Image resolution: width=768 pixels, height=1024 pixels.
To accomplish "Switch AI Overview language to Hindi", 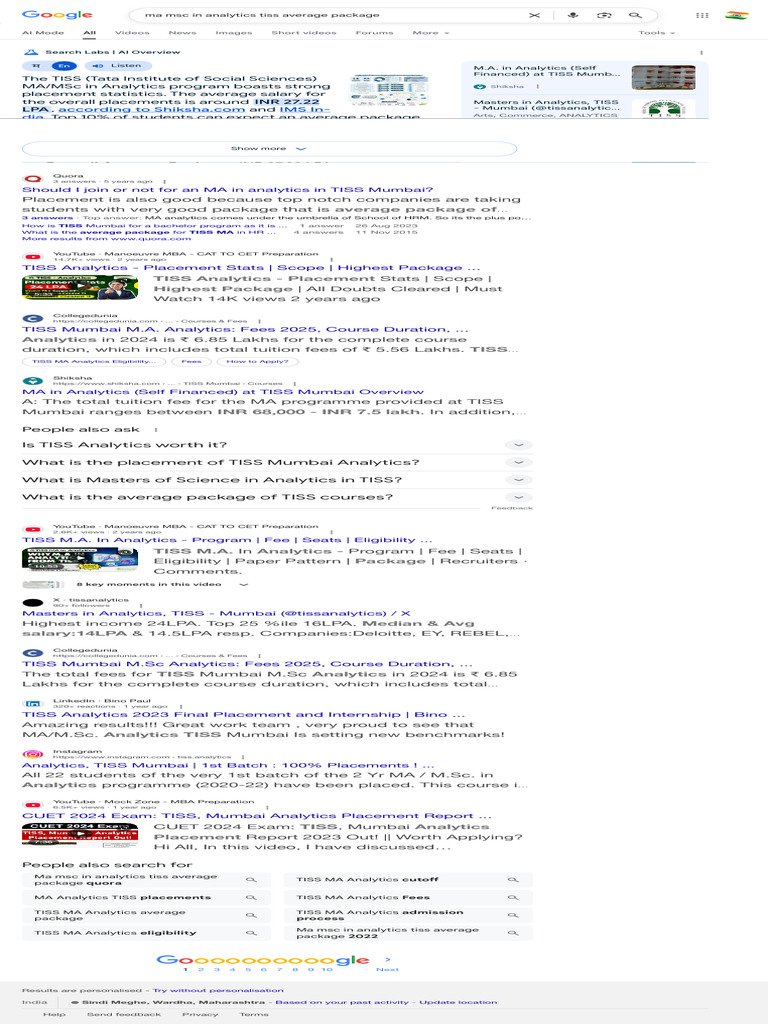I will pyautogui.click(x=36, y=65).
